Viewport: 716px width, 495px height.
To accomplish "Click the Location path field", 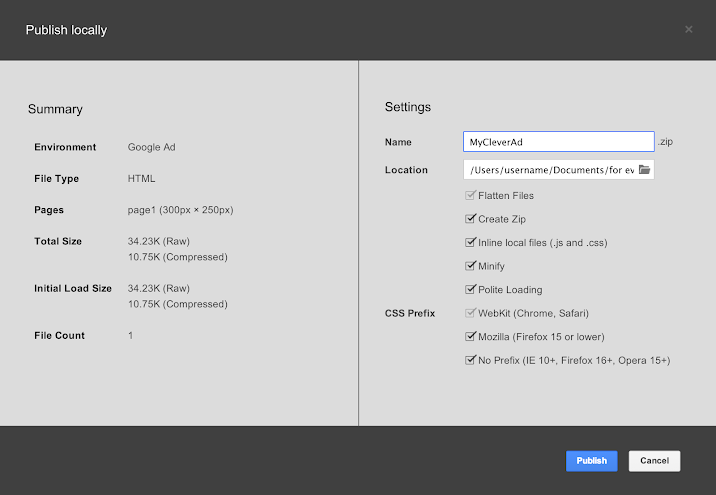I will coord(550,170).
